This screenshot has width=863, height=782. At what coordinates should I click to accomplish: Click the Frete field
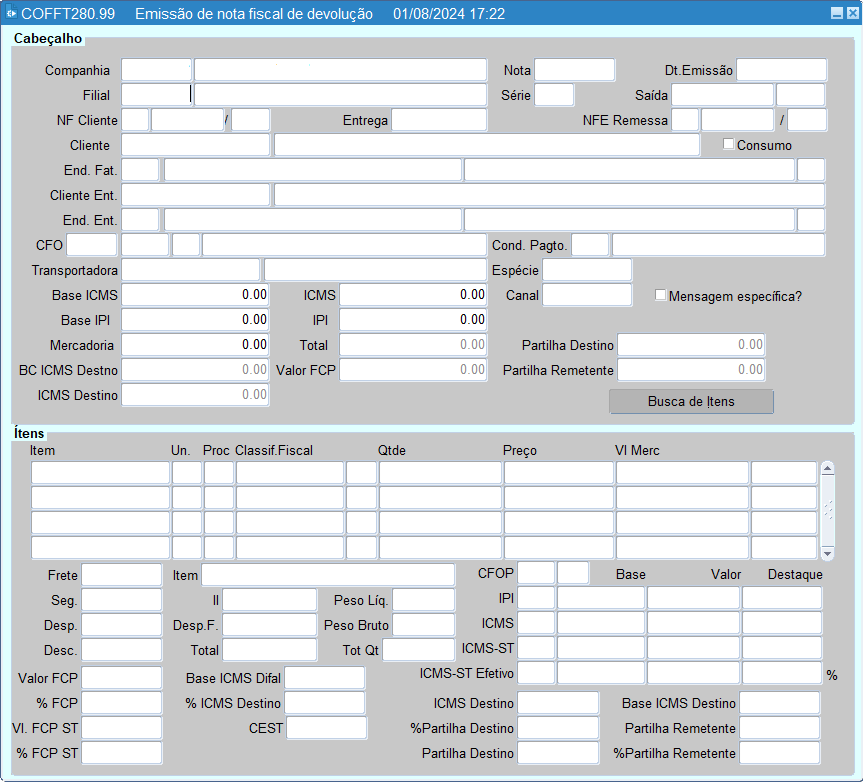tap(121, 575)
